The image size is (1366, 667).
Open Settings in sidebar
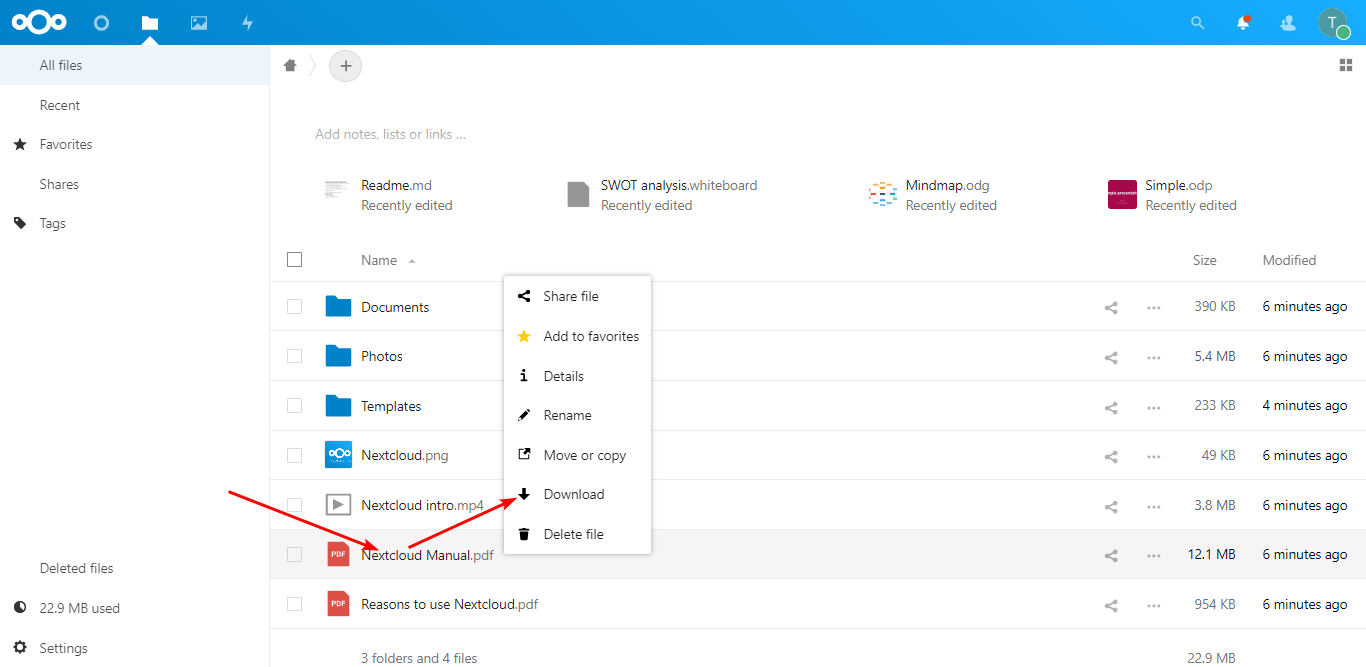point(134,648)
